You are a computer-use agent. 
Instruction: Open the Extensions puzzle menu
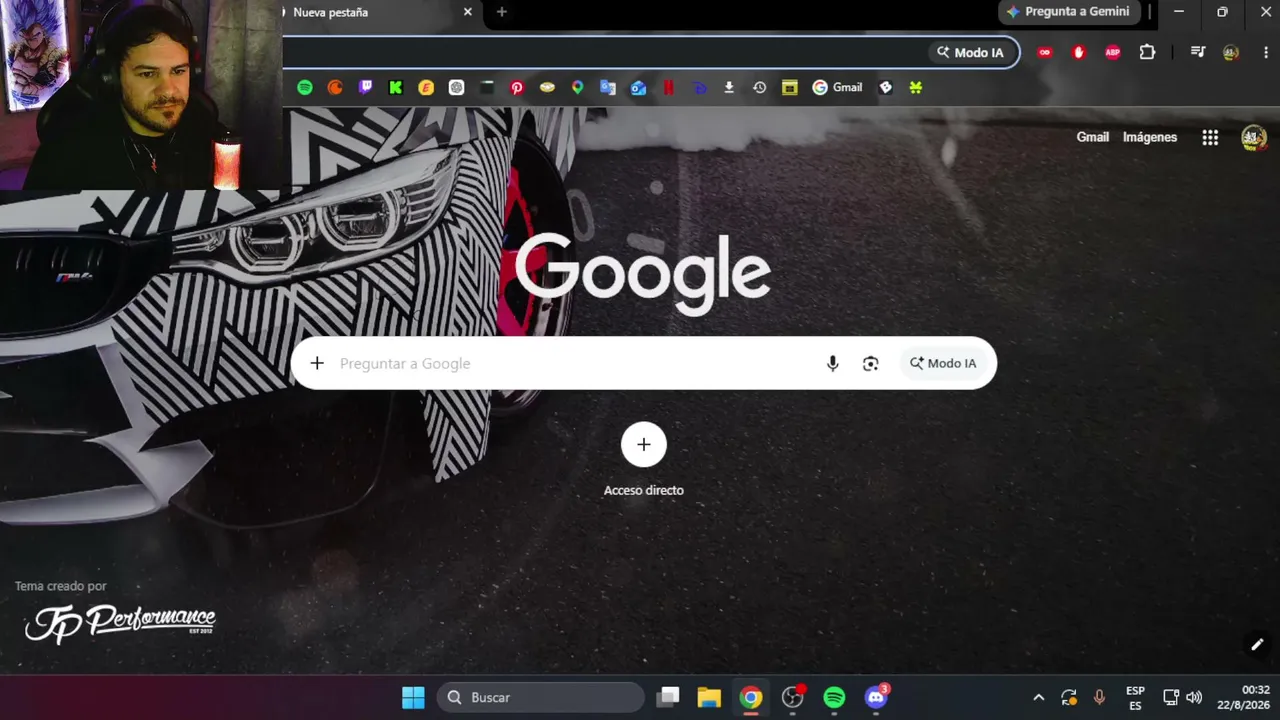tap(1147, 53)
